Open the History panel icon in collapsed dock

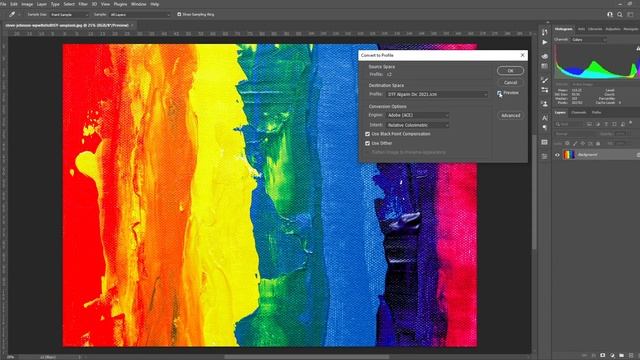tap(544, 32)
